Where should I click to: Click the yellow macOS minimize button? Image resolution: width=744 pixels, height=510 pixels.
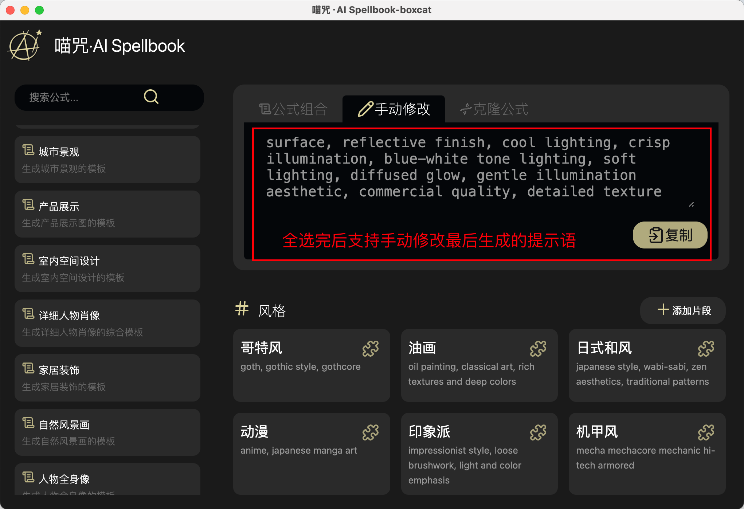25,10
